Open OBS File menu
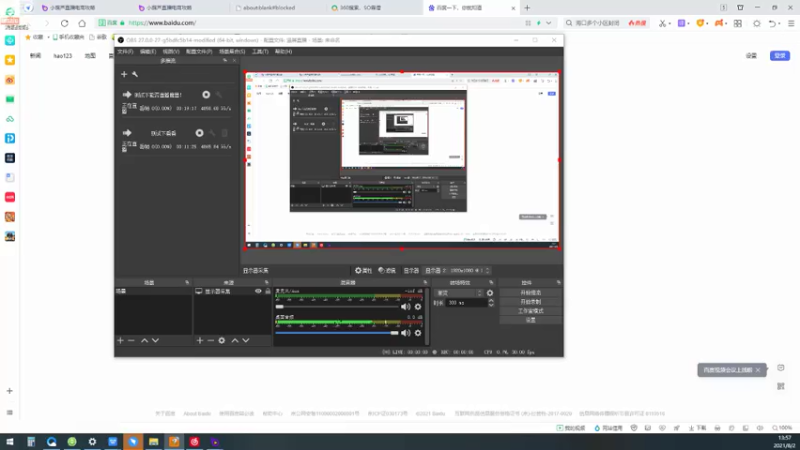Viewport: 800px width, 450px height. 125,52
